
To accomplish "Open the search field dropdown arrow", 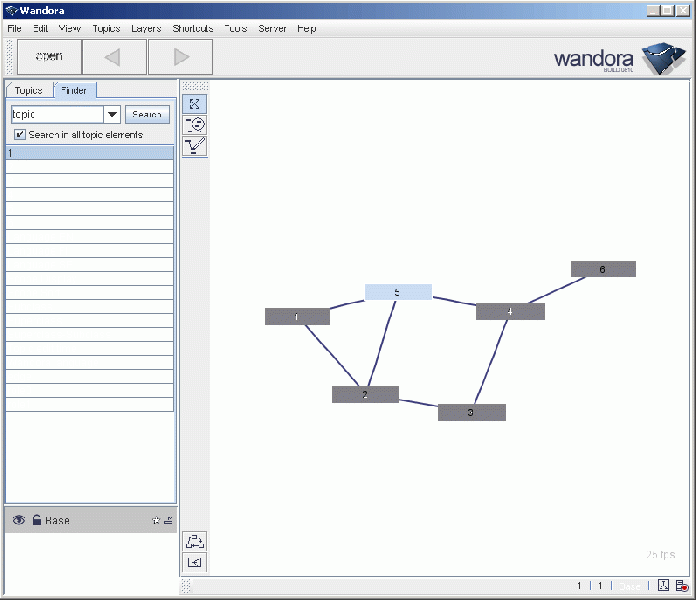I will tap(112, 115).
